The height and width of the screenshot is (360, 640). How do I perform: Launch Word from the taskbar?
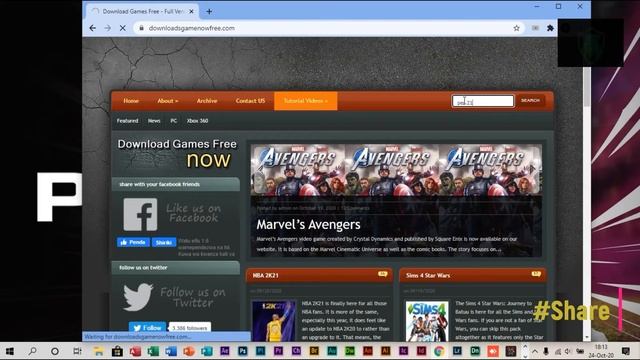point(171,351)
